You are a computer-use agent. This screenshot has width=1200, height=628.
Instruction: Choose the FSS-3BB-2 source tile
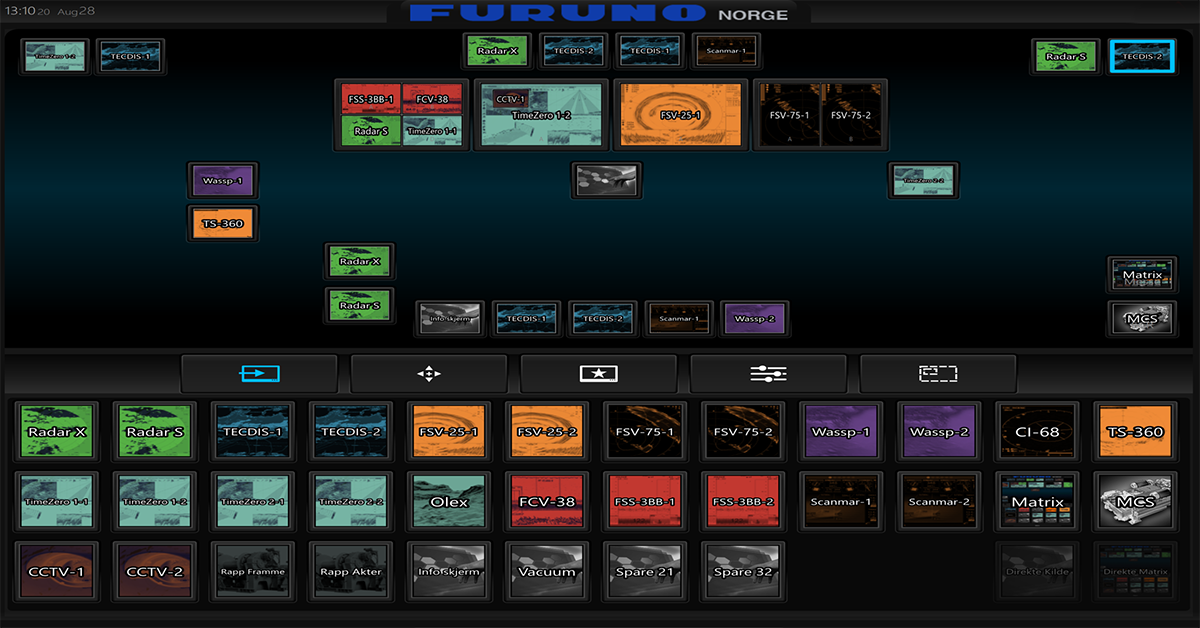(x=743, y=501)
